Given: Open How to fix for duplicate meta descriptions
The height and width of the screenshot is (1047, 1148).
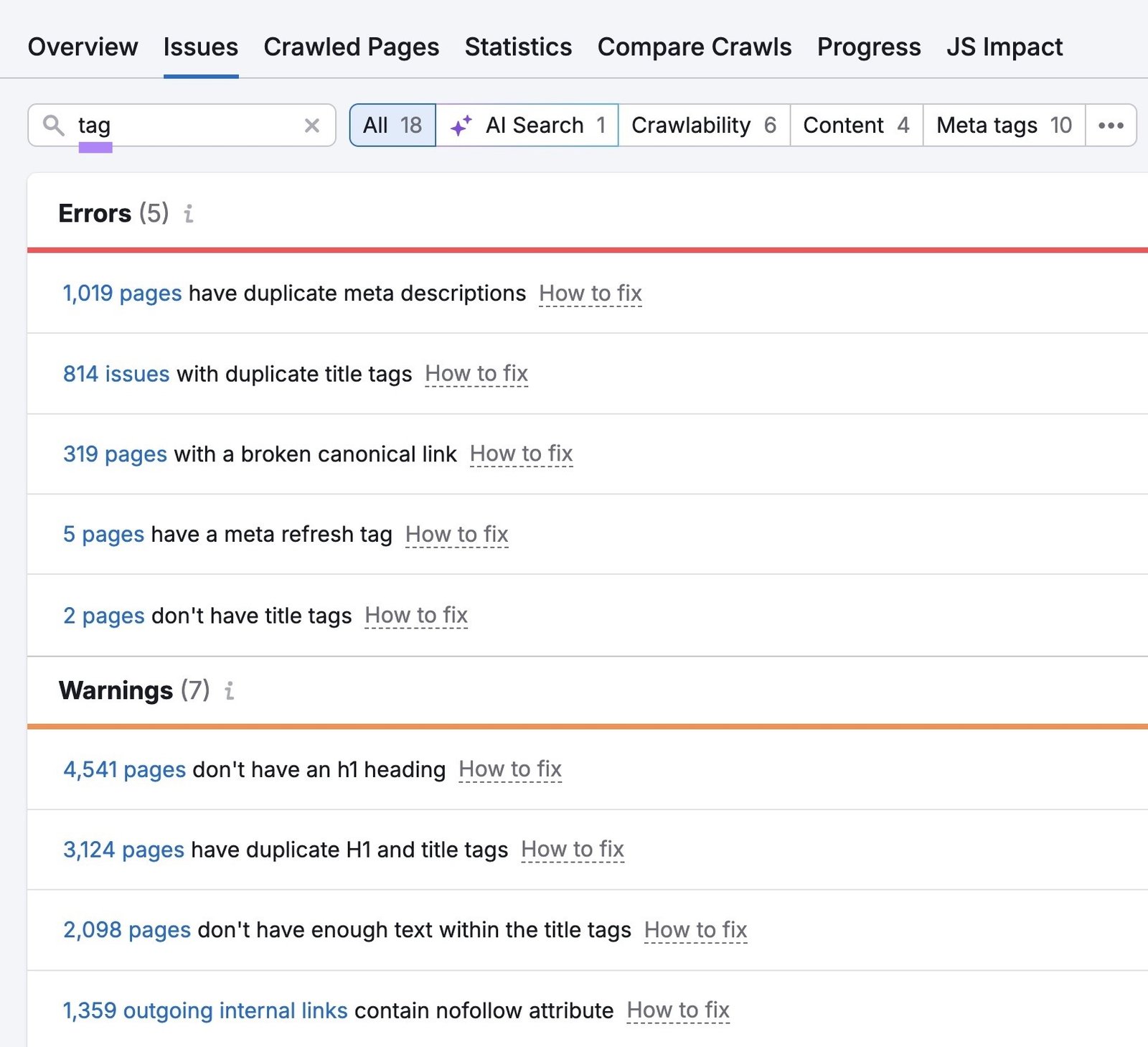Looking at the screenshot, I should pos(591,294).
